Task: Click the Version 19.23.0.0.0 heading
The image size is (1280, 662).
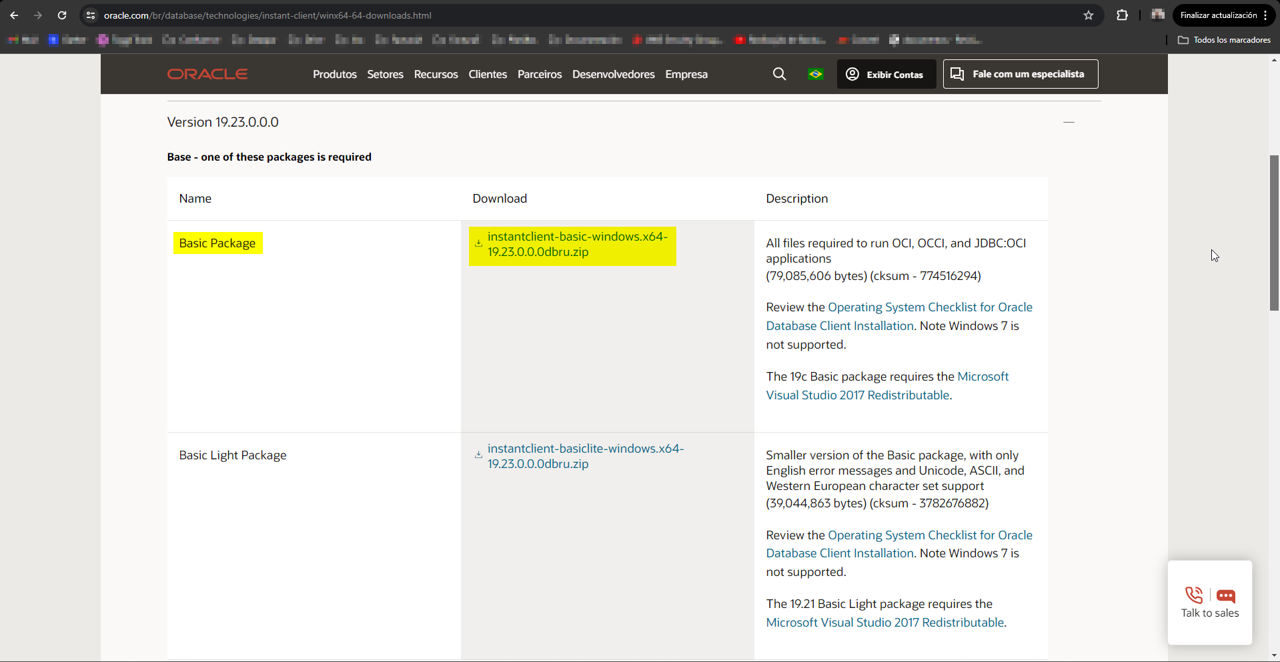Action: 223,122
